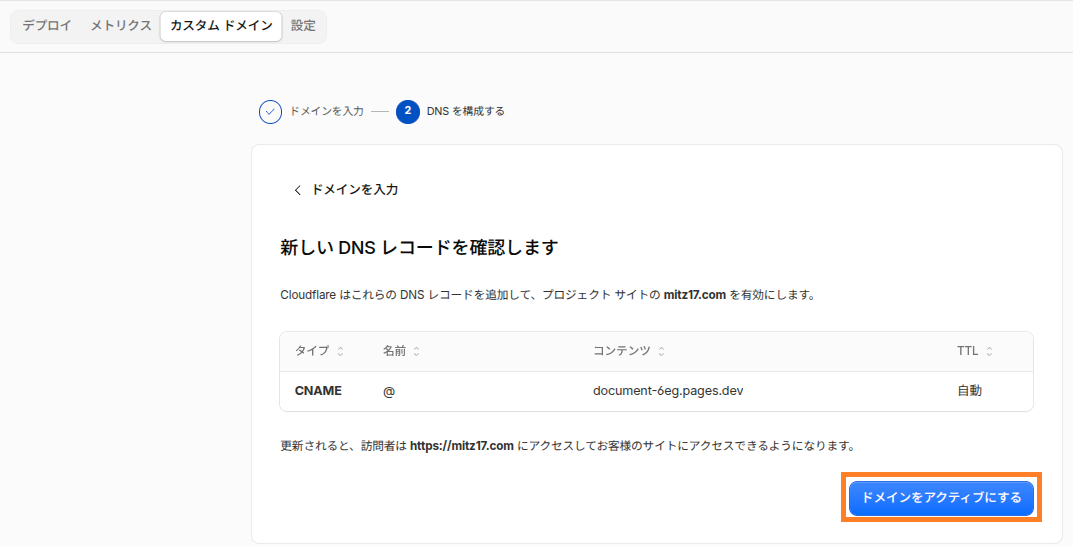Click the @ name cell
Image resolution: width=1073 pixels, height=547 pixels.
pos(389,392)
